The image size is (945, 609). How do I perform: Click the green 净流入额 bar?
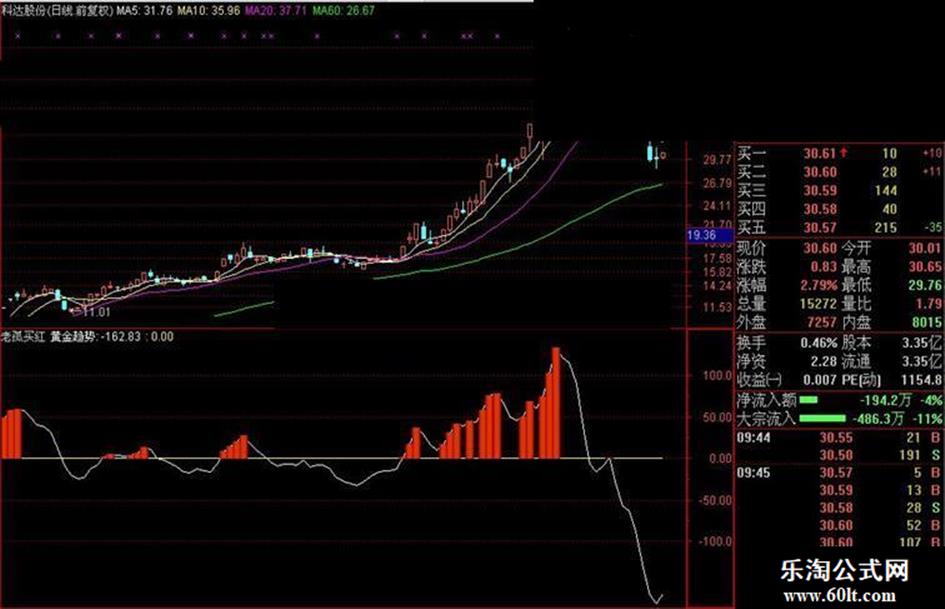808,399
